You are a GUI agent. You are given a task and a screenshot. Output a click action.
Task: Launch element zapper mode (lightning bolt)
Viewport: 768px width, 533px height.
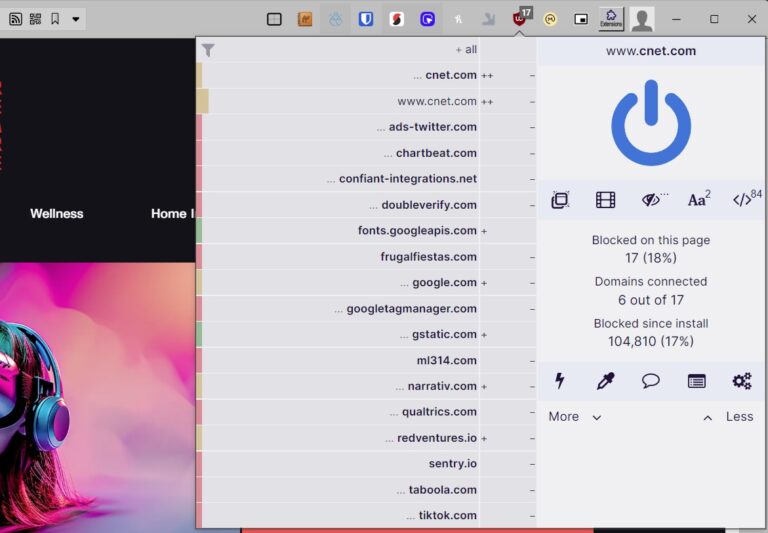pyautogui.click(x=559, y=381)
